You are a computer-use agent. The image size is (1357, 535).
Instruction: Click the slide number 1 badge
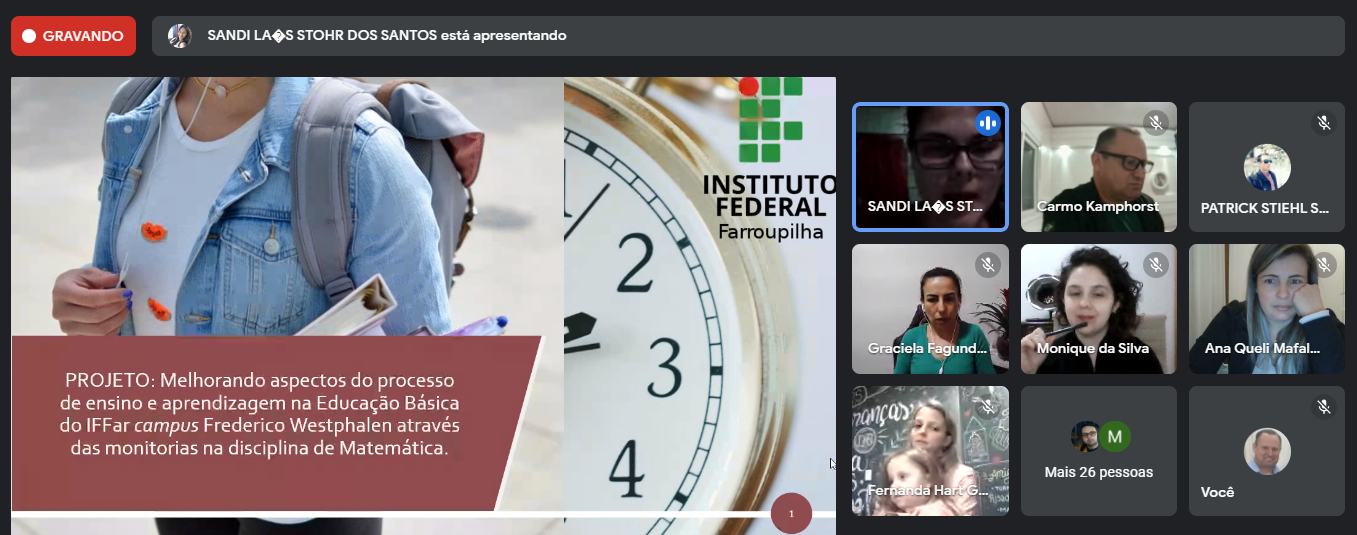pos(791,514)
